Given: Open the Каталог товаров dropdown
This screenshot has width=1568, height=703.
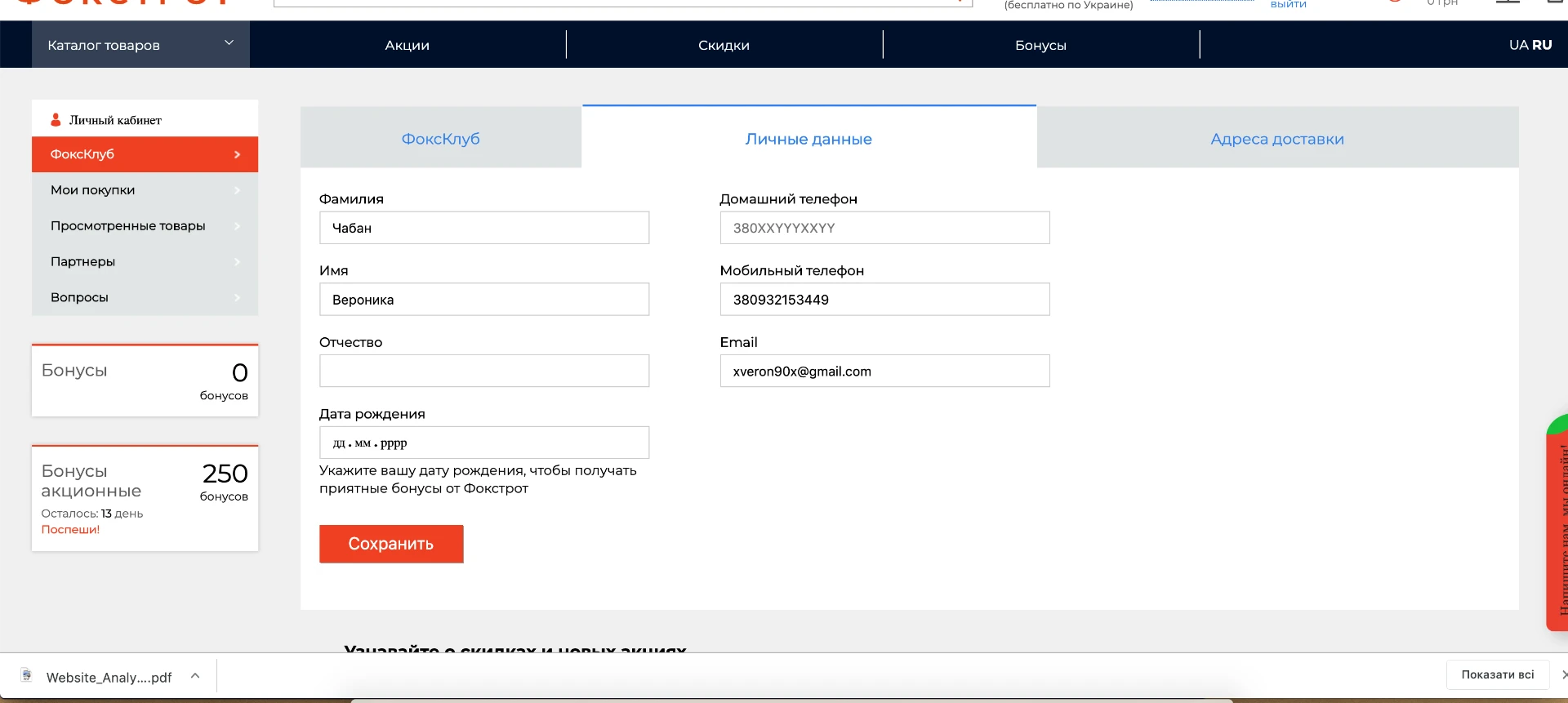Looking at the screenshot, I should coord(140,45).
